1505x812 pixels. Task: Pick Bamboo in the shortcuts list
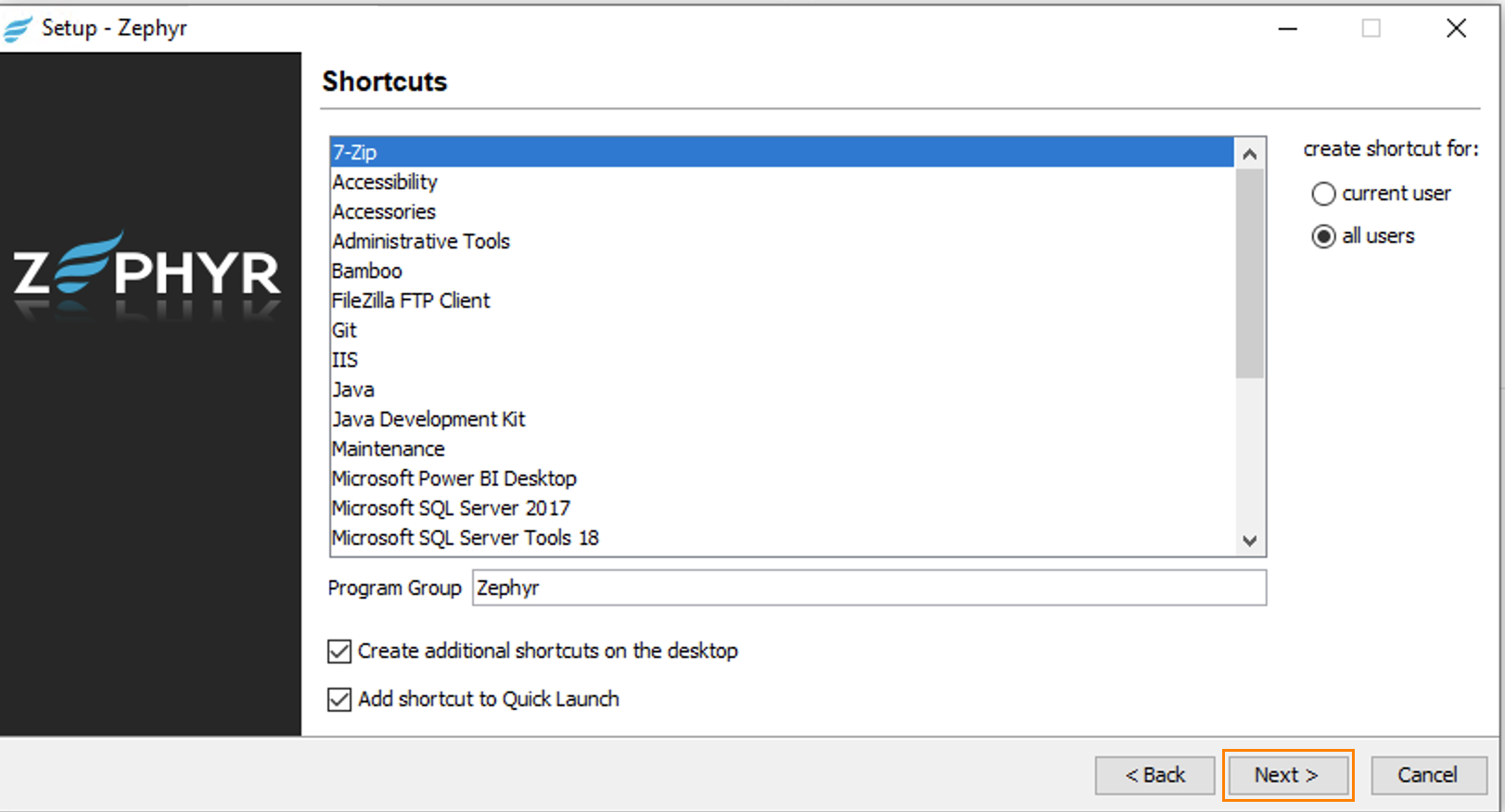(367, 271)
